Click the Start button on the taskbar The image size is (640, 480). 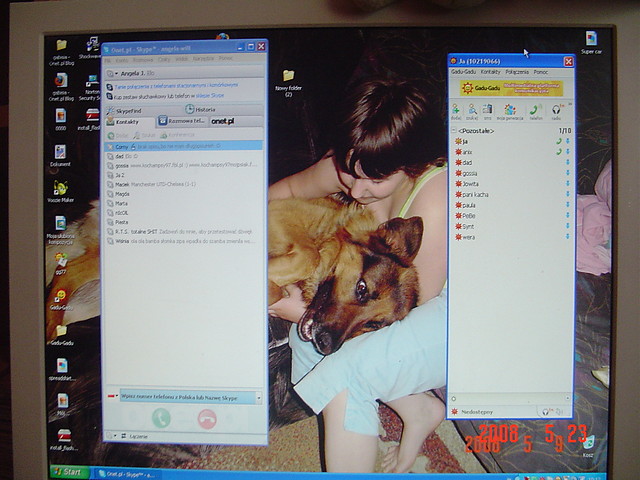(69, 472)
